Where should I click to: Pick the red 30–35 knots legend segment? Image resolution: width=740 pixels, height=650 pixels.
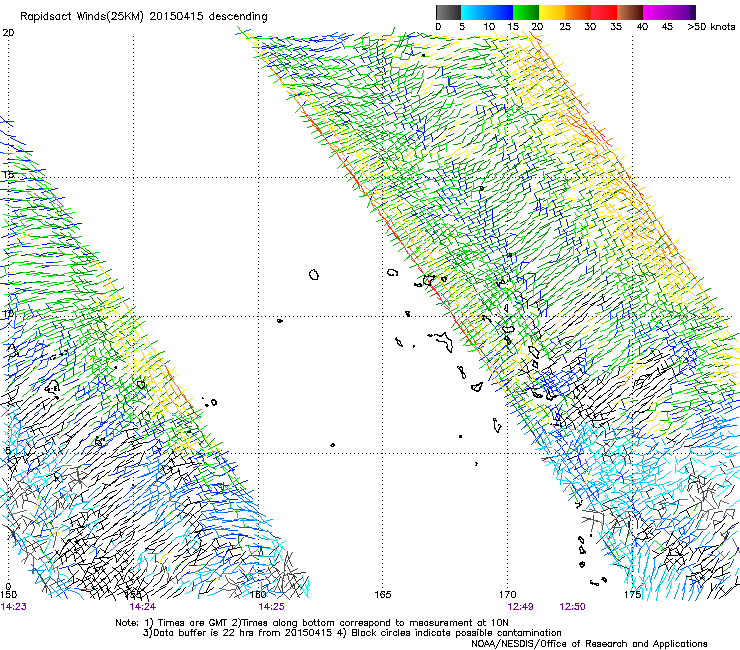coord(604,12)
